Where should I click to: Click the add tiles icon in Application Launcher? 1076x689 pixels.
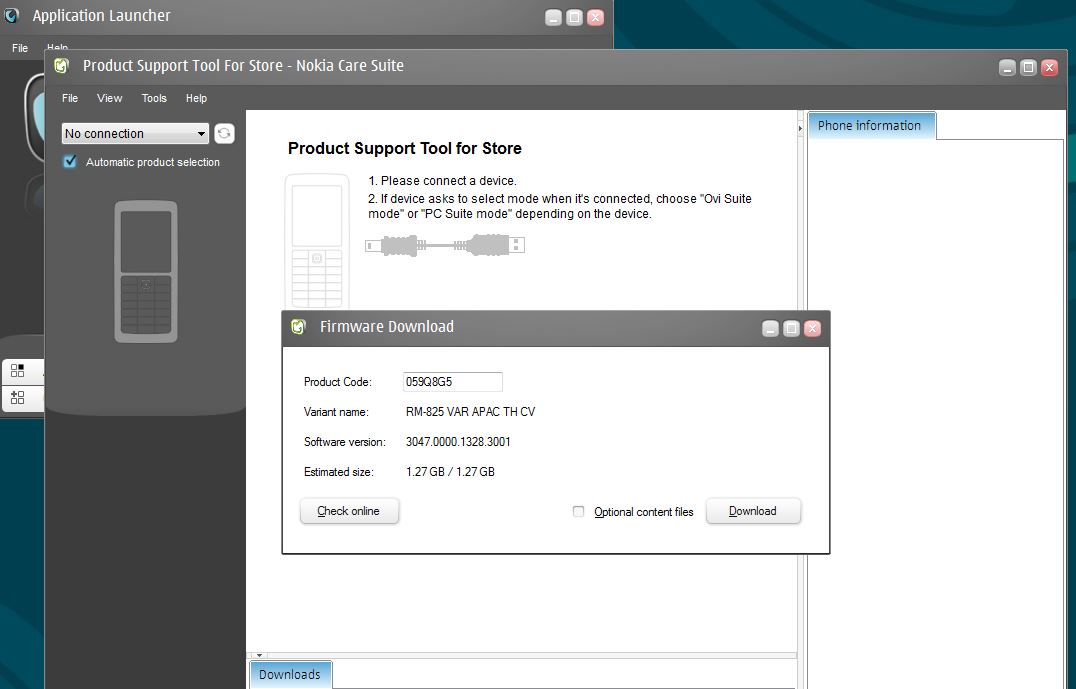point(18,397)
